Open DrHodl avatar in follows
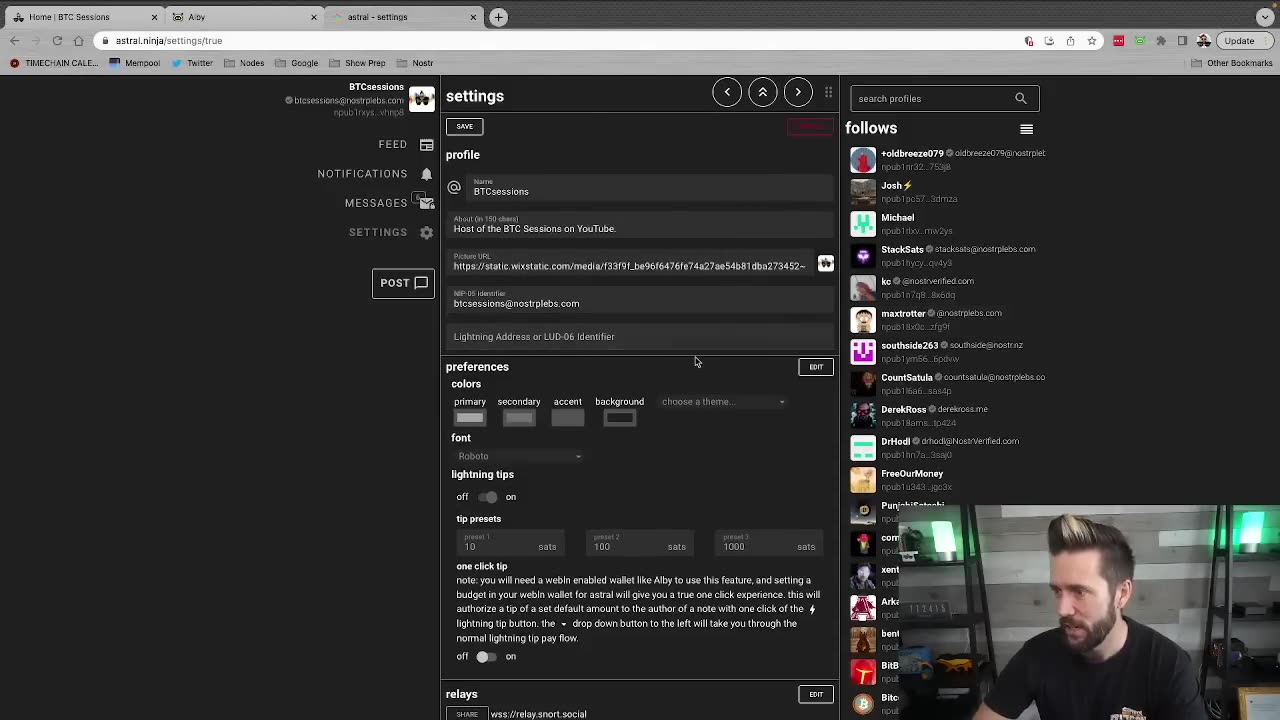The height and width of the screenshot is (720, 1280). coord(862,448)
